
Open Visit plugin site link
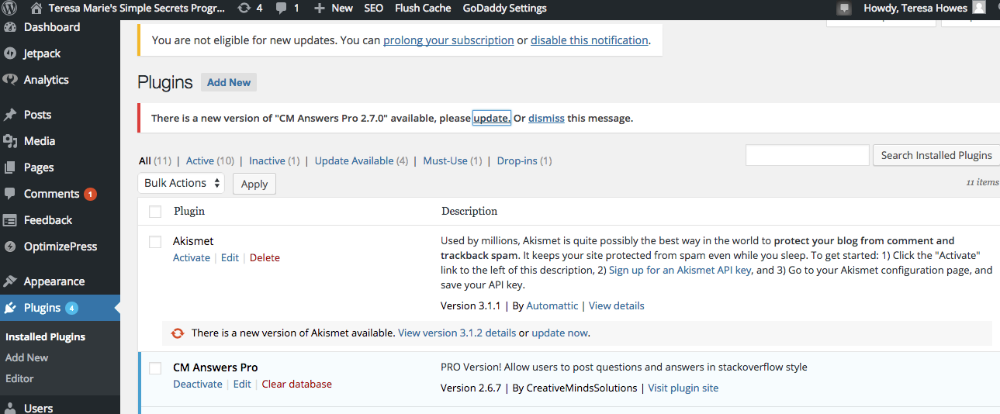(x=683, y=387)
